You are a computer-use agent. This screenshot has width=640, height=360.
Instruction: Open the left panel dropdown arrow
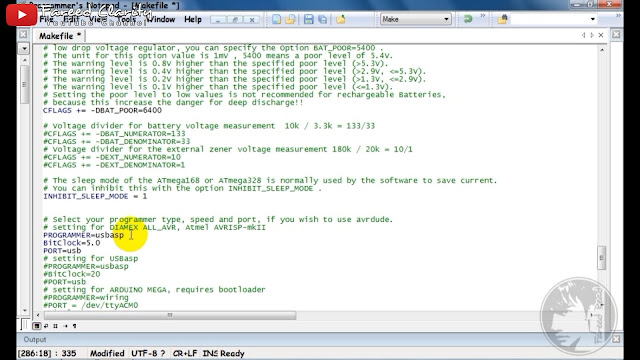point(24,49)
